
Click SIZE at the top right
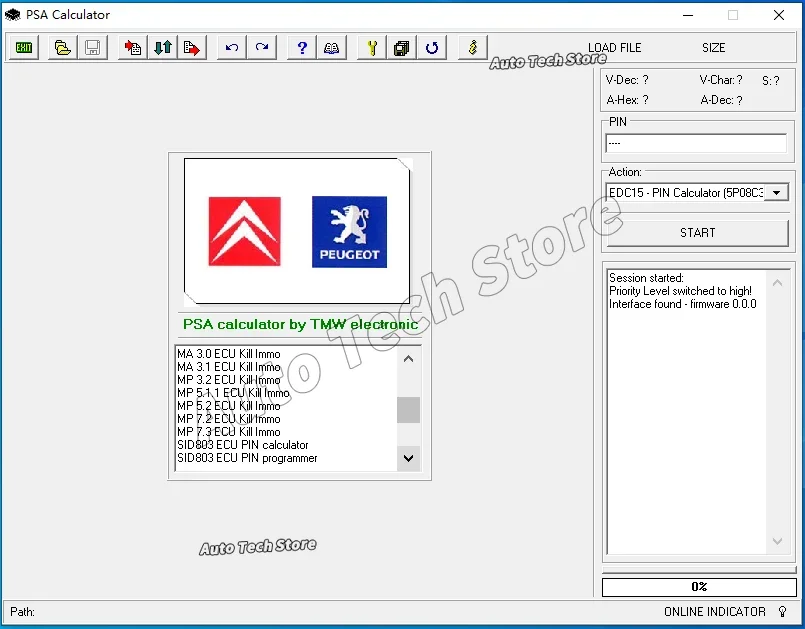tap(714, 47)
